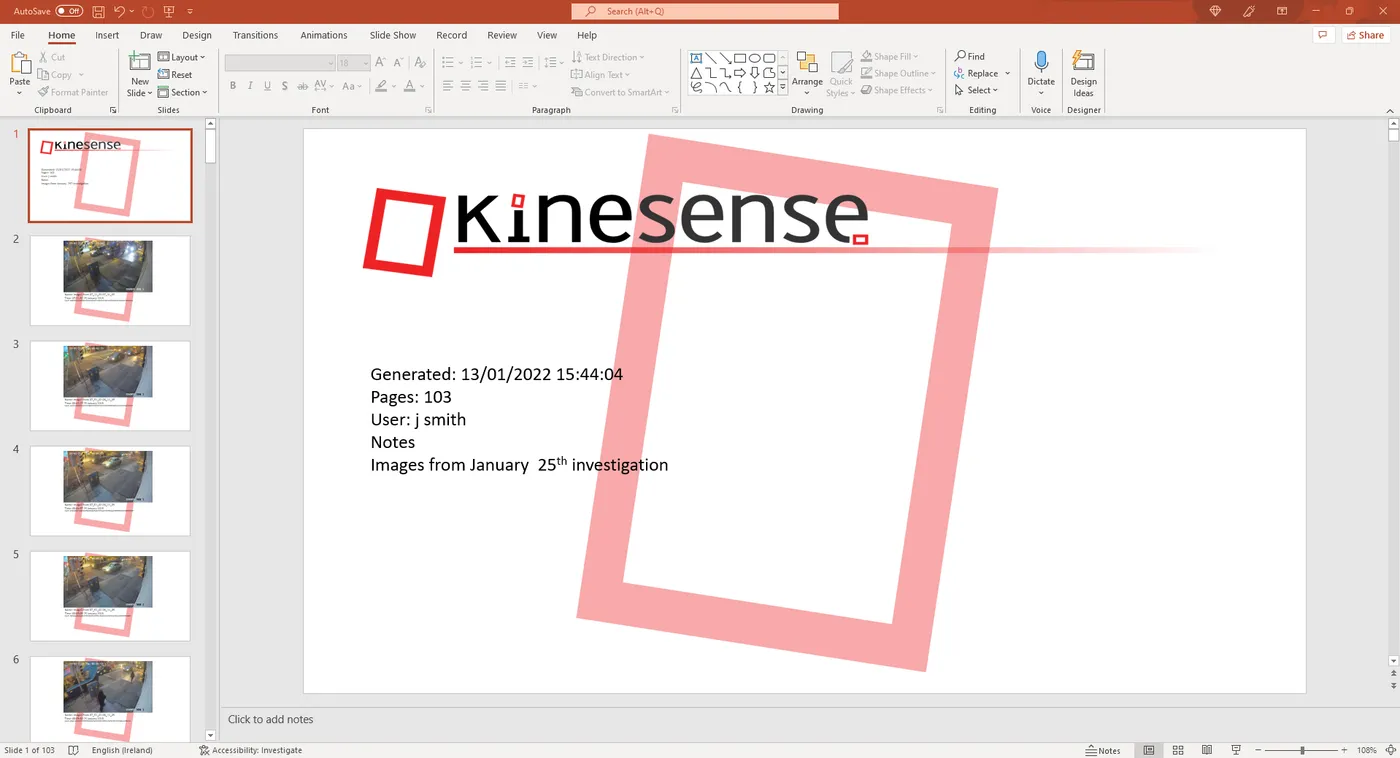Image resolution: width=1400 pixels, height=758 pixels.
Task: Open Comments pane icon
Action: point(1323,35)
